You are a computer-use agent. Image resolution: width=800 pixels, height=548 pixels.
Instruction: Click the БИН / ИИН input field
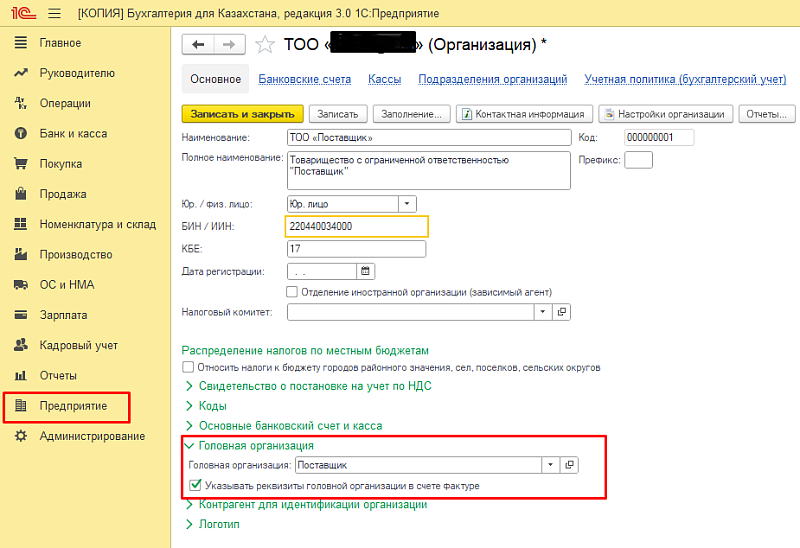point(356,226)
